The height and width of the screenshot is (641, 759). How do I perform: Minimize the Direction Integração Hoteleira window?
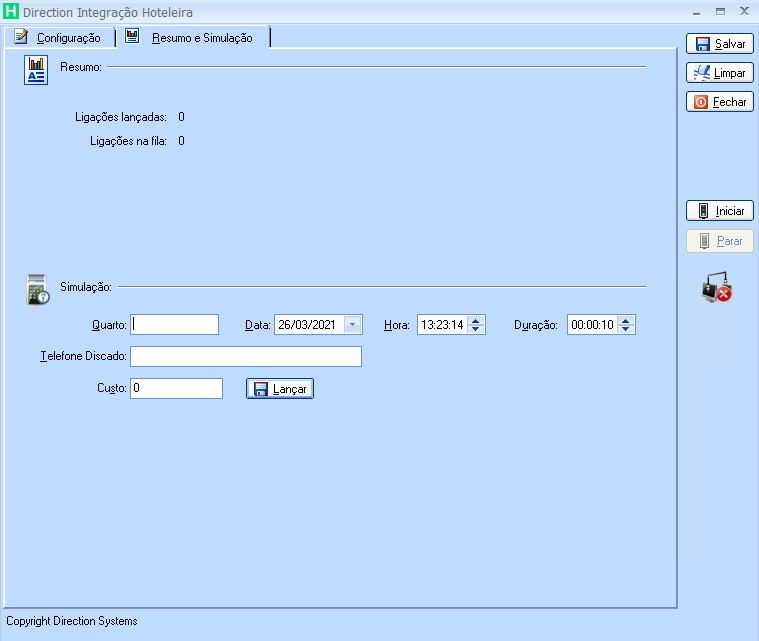tap(697, 12)
